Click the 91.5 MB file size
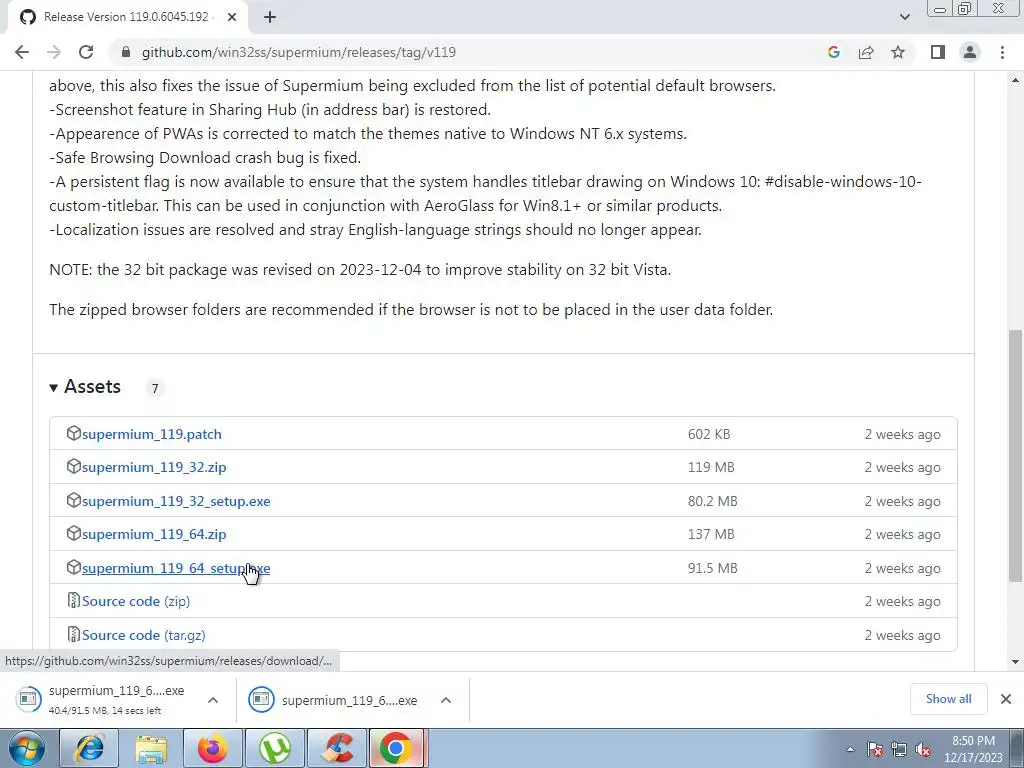The width and height of the screenshot is (1024, 768). (x=712, y=568)
